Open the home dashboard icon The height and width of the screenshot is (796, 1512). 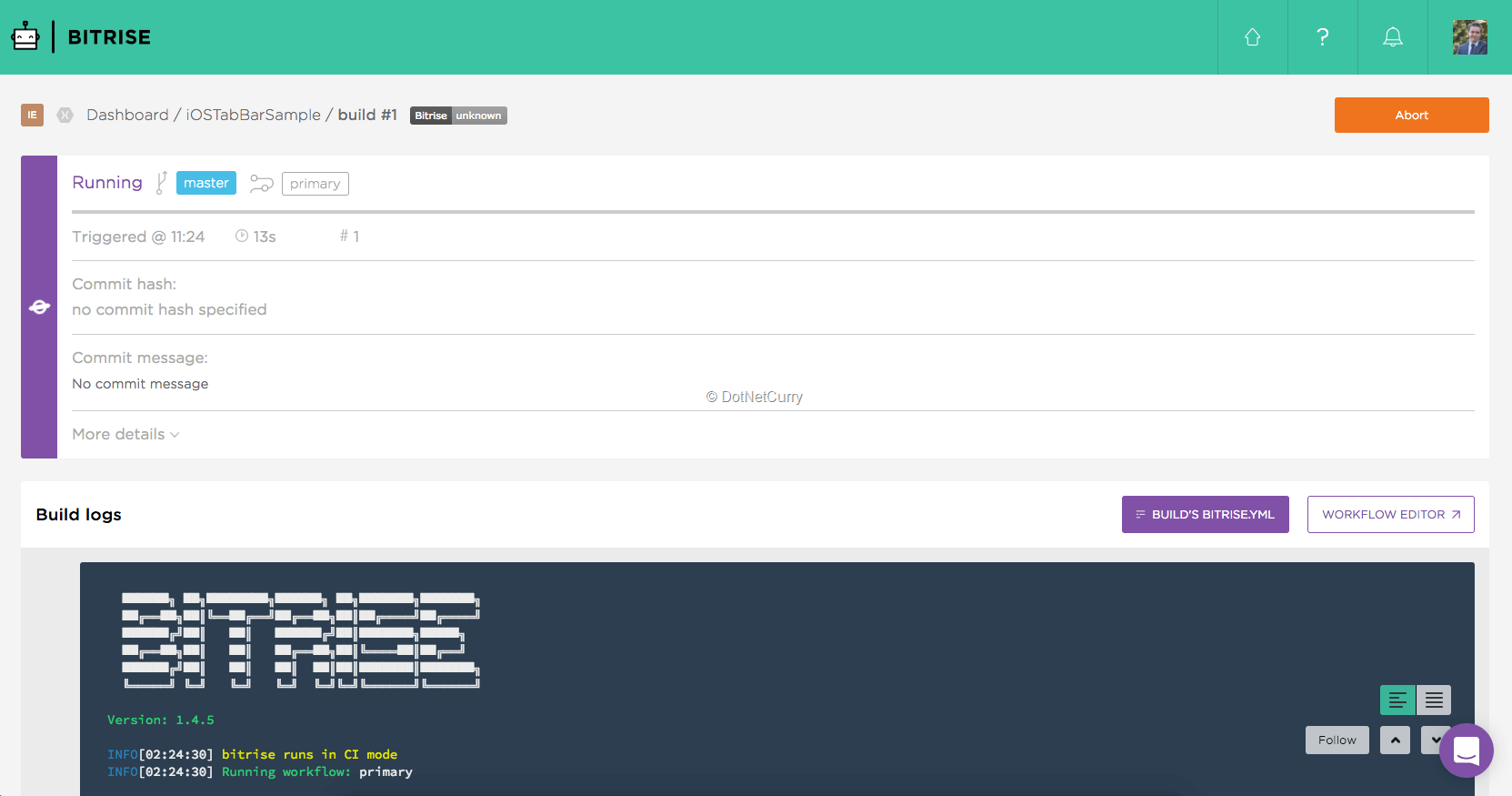coord(1252,37)
